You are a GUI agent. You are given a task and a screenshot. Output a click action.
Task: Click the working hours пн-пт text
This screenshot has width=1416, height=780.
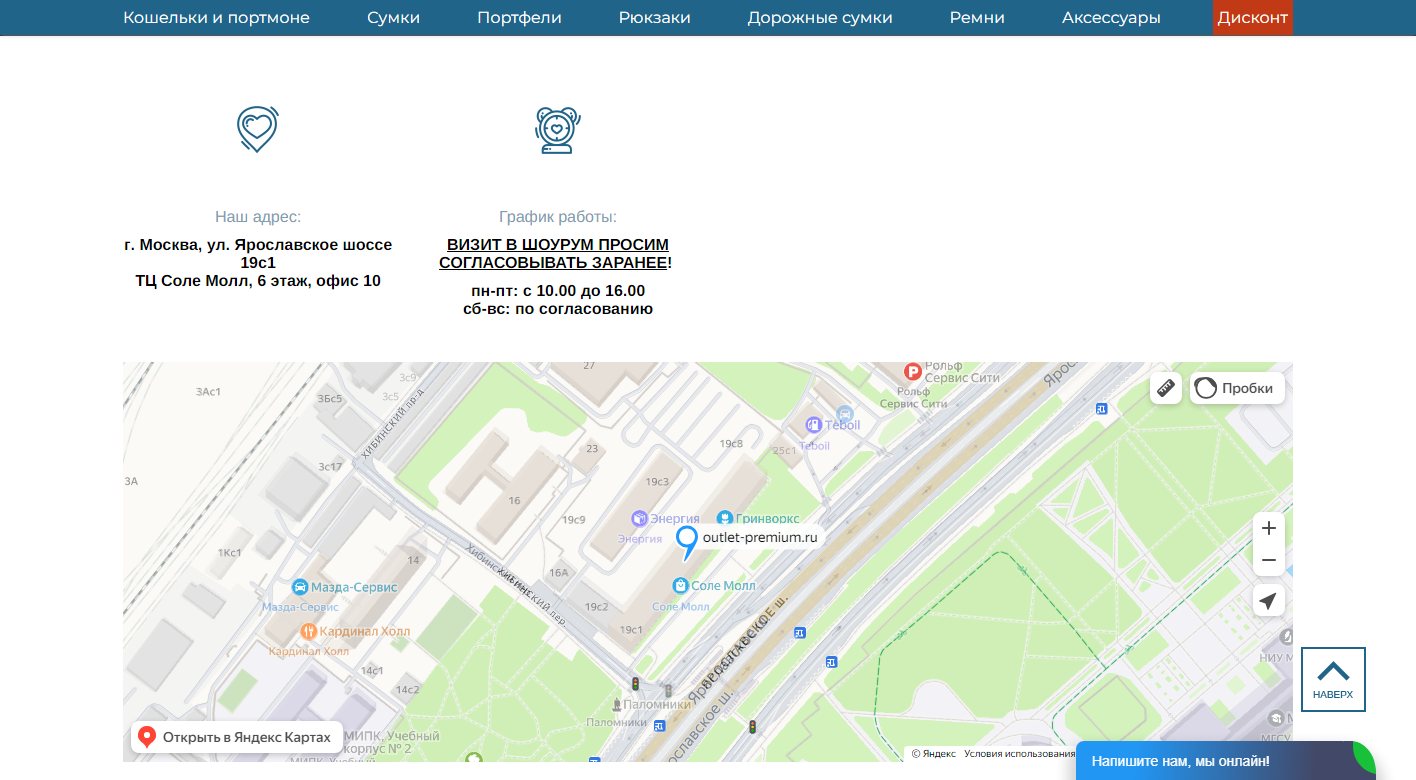coord(558,291)
